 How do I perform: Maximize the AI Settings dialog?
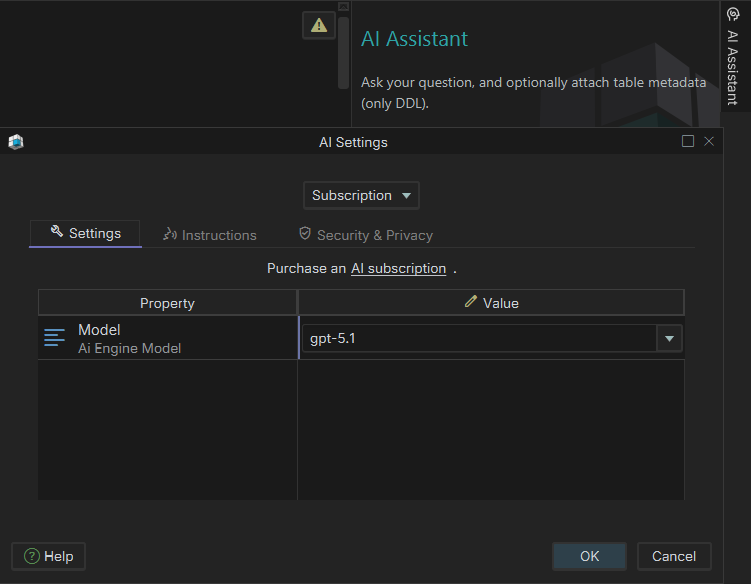tap(688, 141)
